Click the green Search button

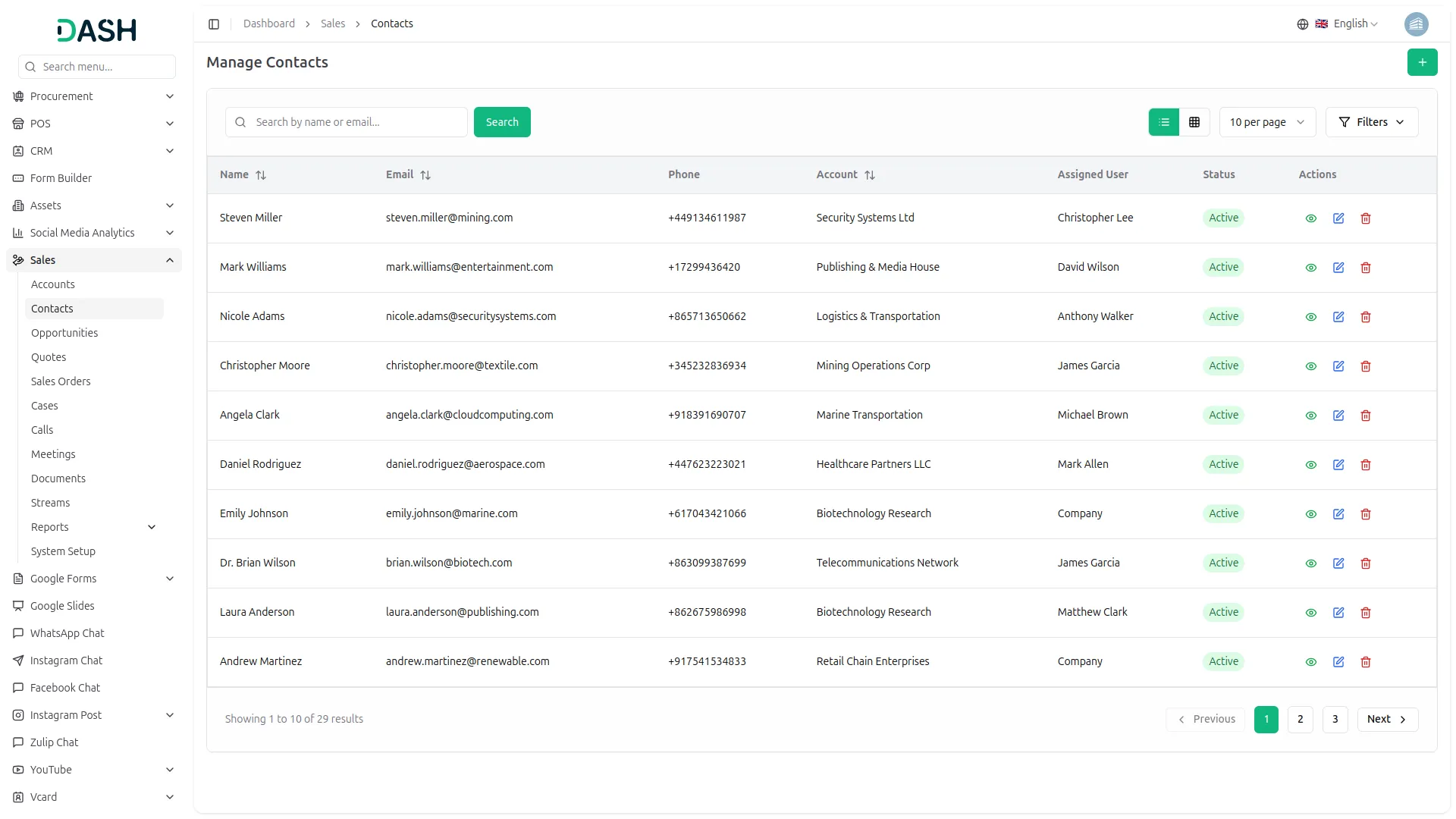(502, 122)
